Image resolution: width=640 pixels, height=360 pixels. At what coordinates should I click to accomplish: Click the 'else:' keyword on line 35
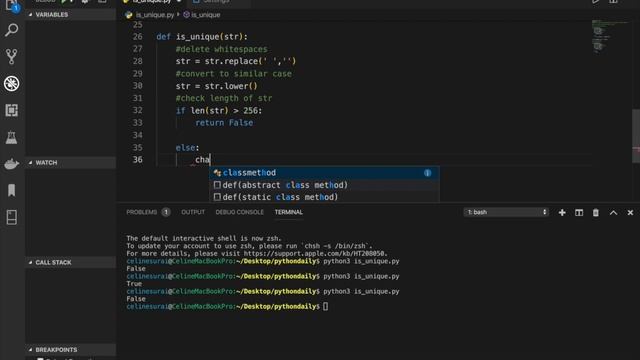click(187, 148)
